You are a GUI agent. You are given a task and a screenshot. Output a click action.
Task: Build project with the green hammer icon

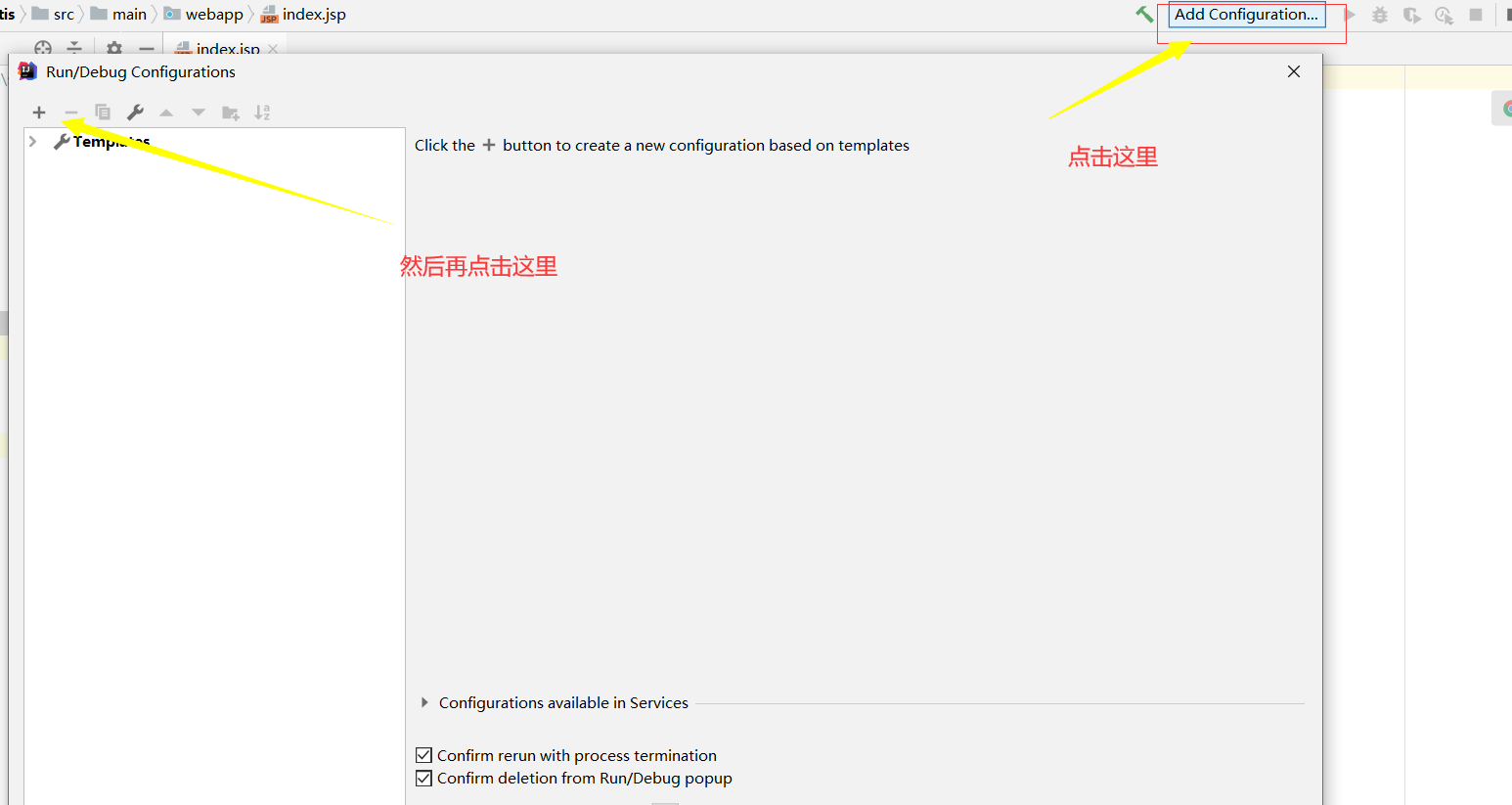(x=1143, y=15)
